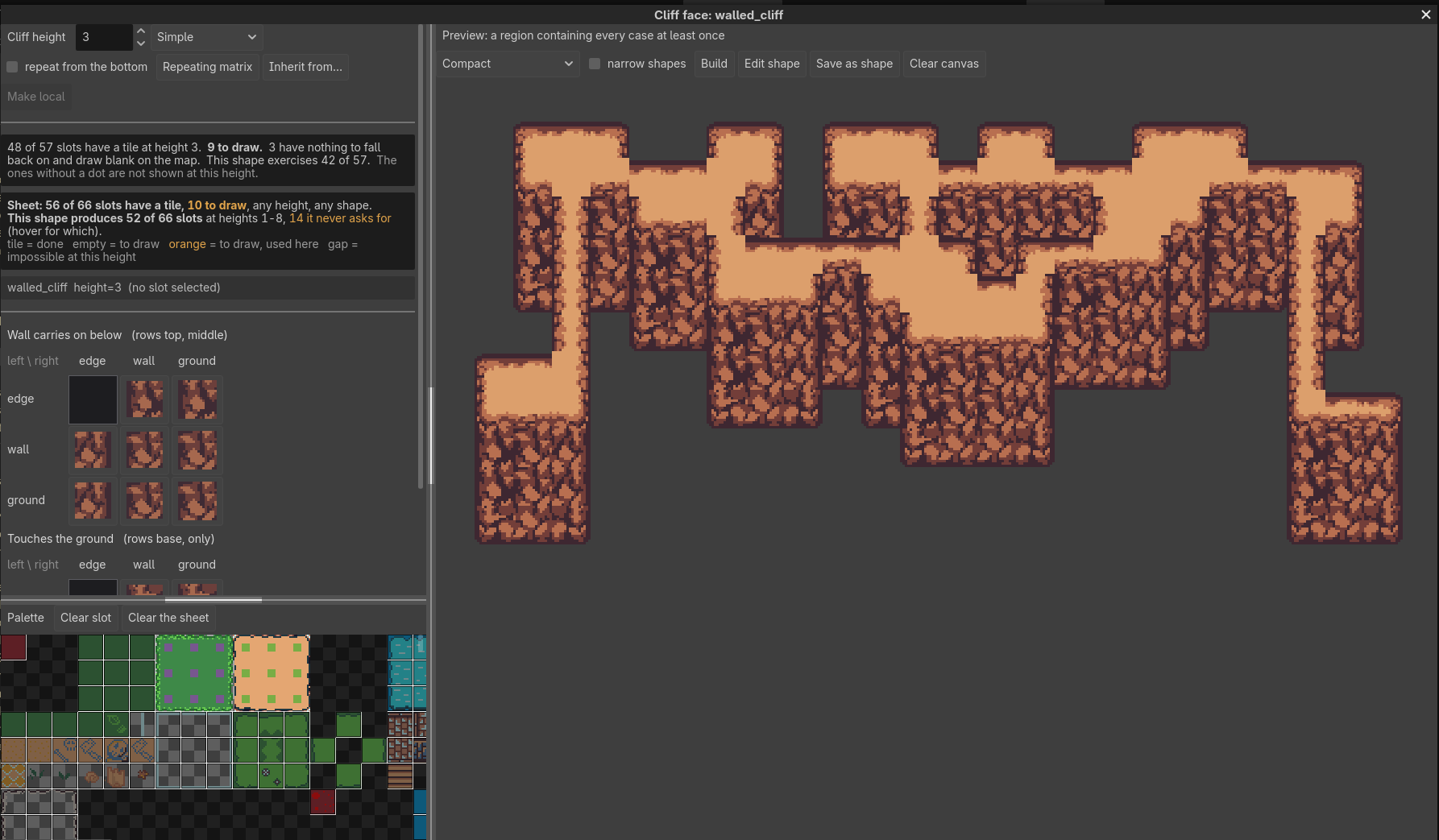The height and width of the screenshot is (840, 1439).
Task: Click Edit shape
Action: [772, 64]
